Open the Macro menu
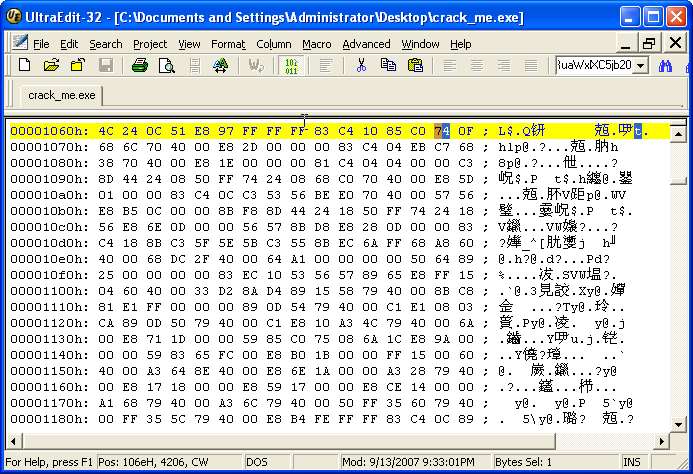Image resolution: width=693 pixels, height=474 pixels. [316, 44]
